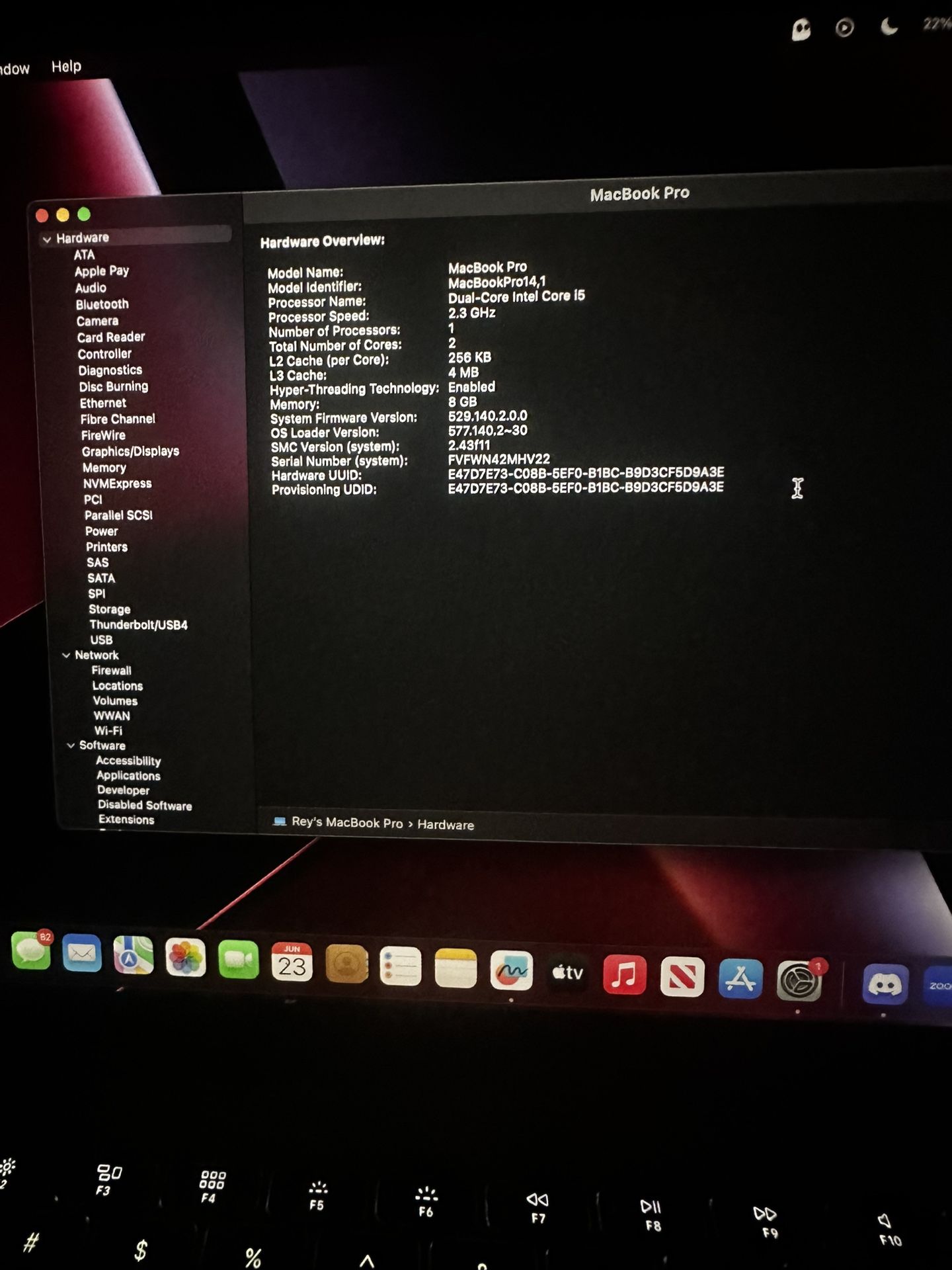Select Parallel SCSI in the sidebar

point(118,515)
